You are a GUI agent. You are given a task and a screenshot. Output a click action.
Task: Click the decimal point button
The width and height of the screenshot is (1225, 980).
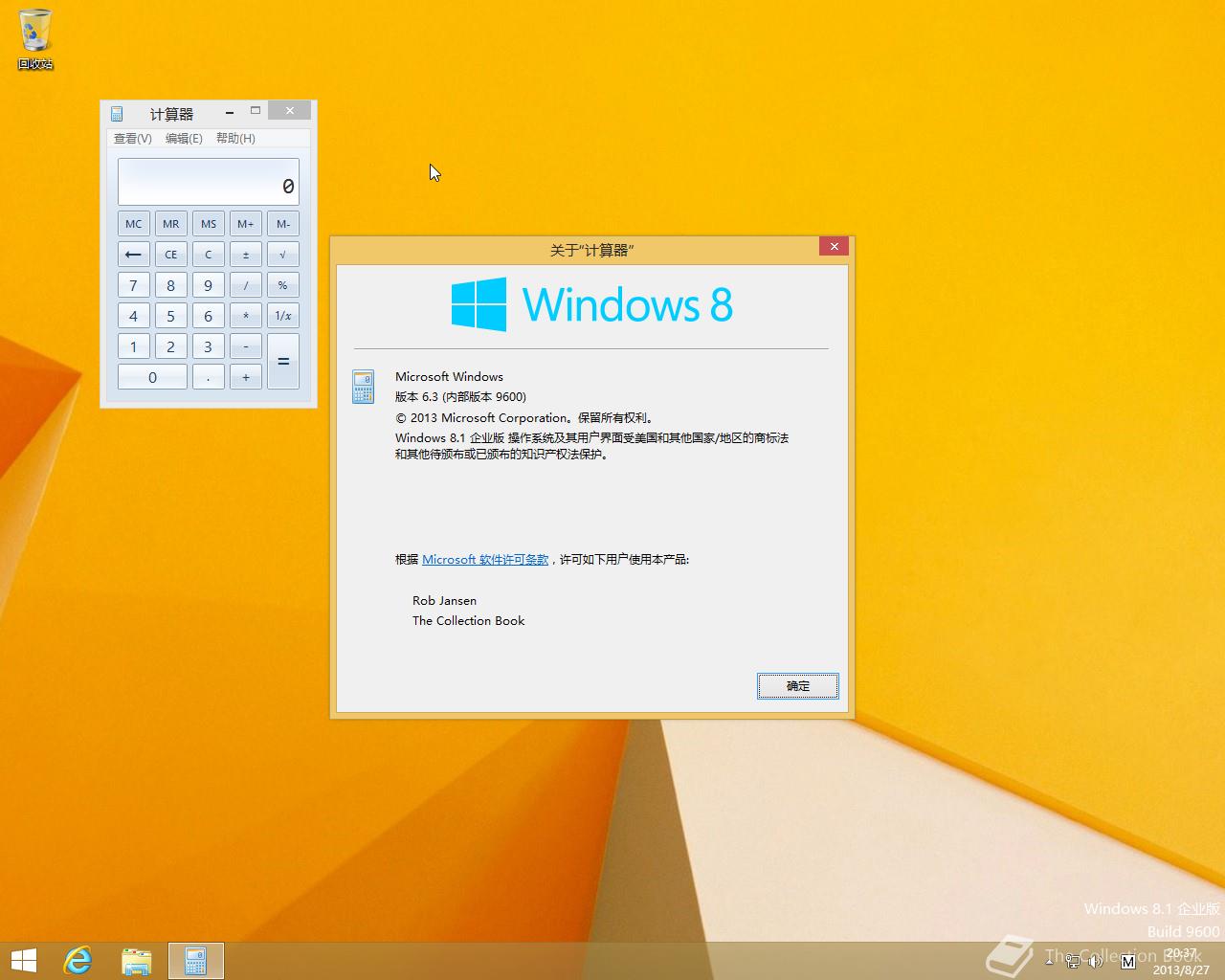coord(208,377)
